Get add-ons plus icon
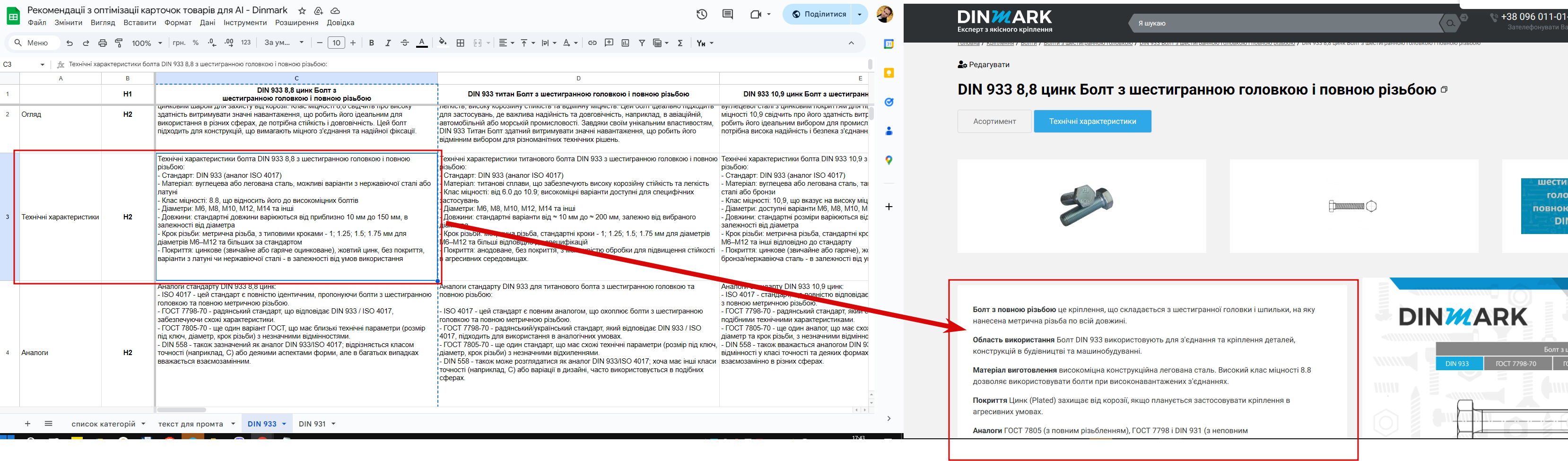The image size is (1568, 461). (889, 207)
